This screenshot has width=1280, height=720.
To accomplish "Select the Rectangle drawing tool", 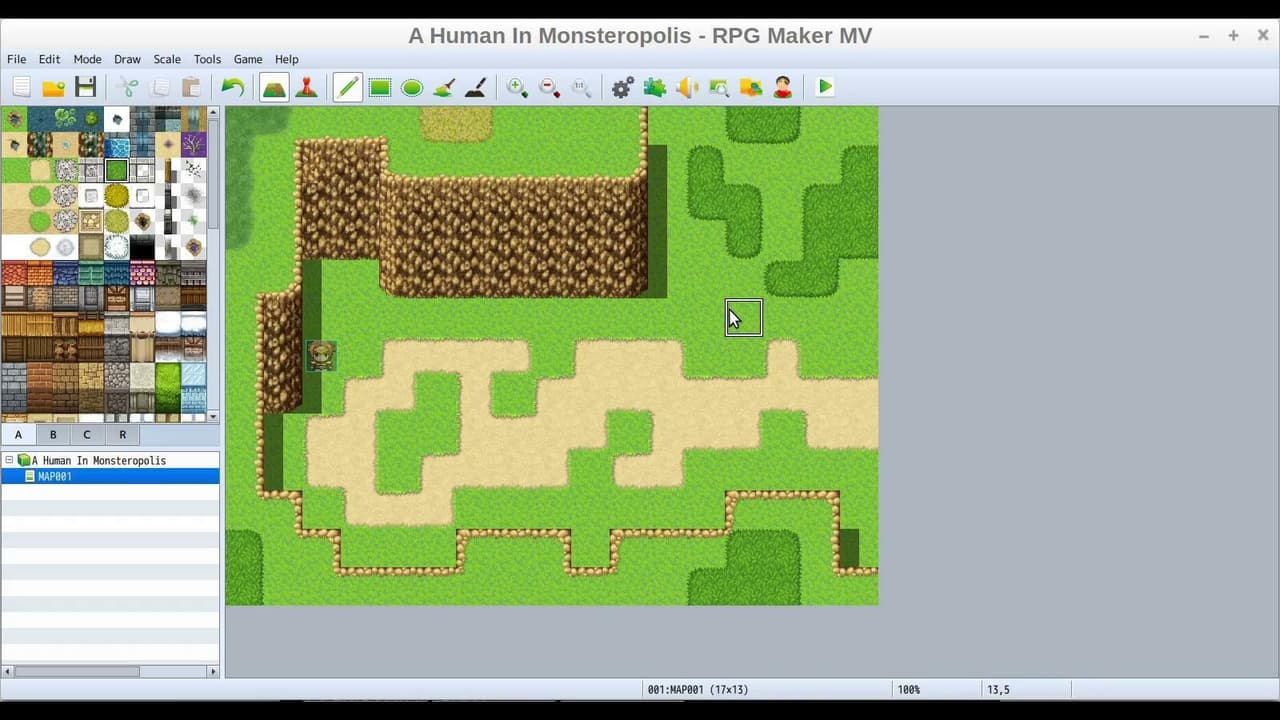I will coord(380,87).
